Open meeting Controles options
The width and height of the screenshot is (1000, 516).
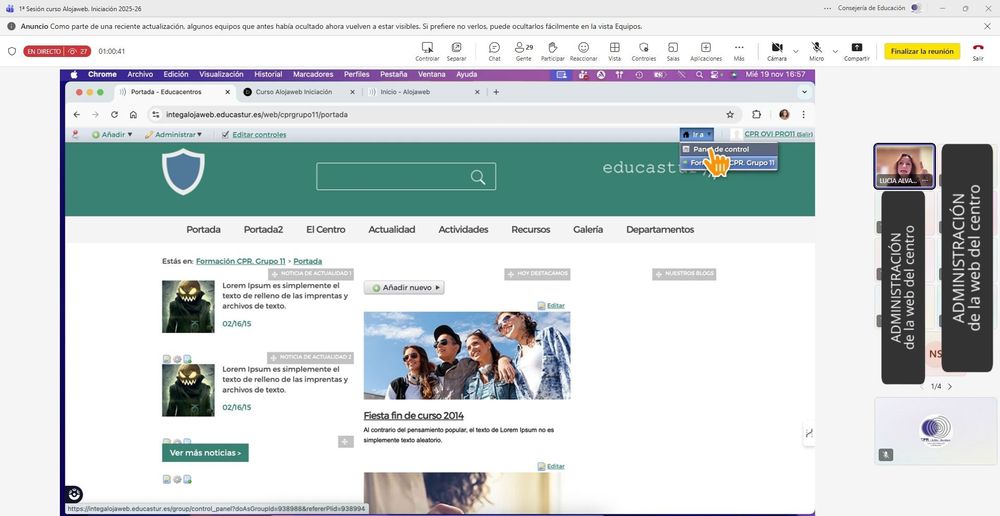[643, 51]
